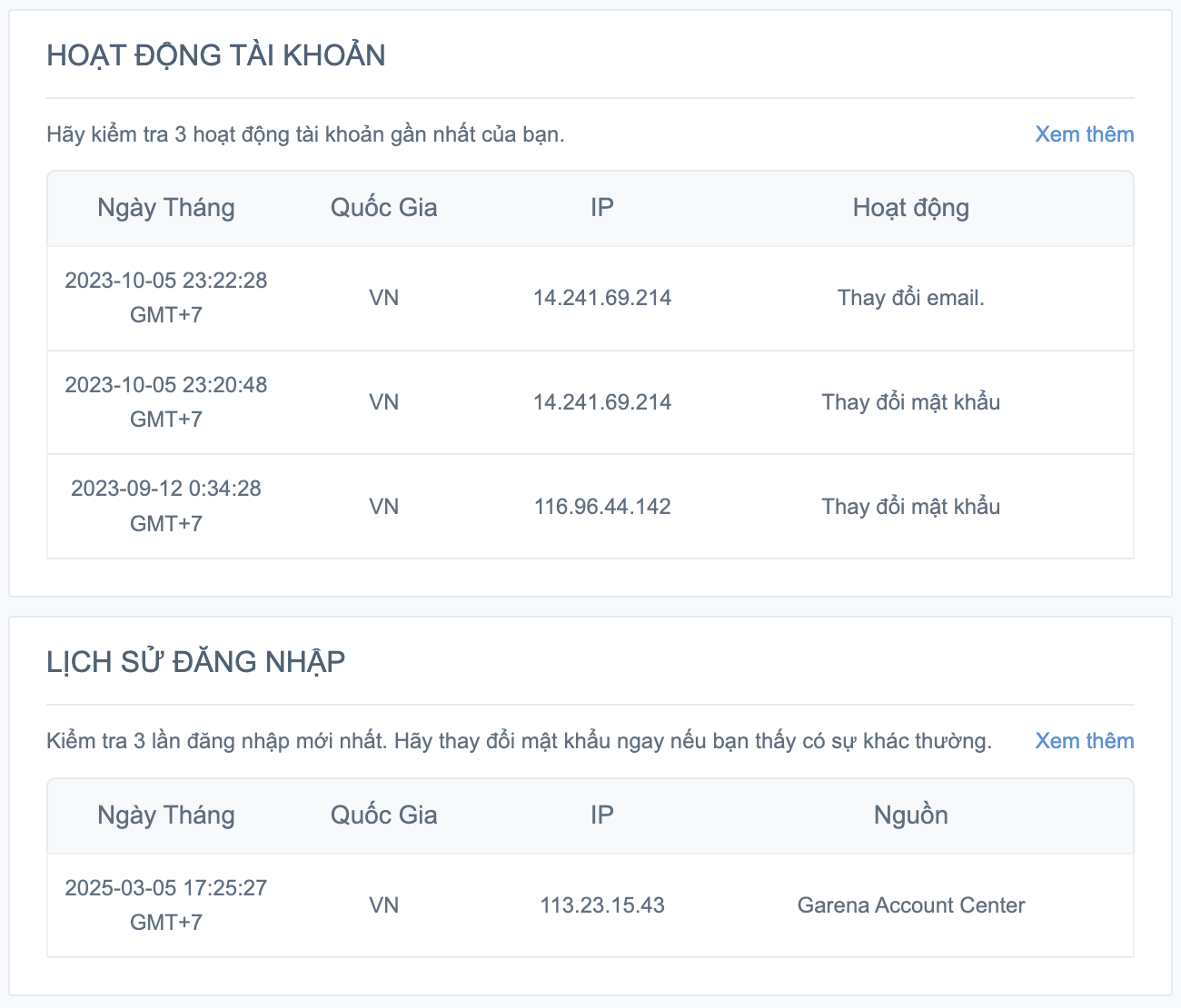Screen dimensions: 1181x1008
Task: Click the HOẠT ĐỘNG TÀI KHOẢN heading
Action: coord(216,55)
